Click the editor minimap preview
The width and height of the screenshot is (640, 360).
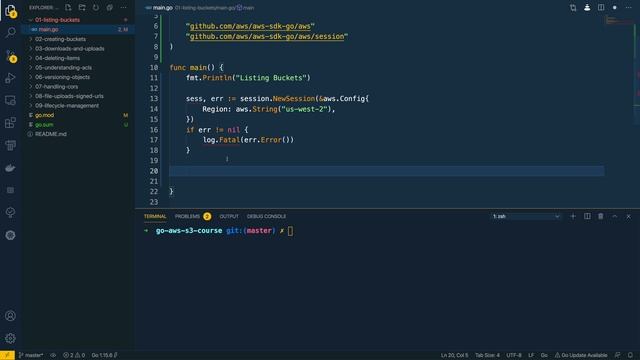coord(620,20)
